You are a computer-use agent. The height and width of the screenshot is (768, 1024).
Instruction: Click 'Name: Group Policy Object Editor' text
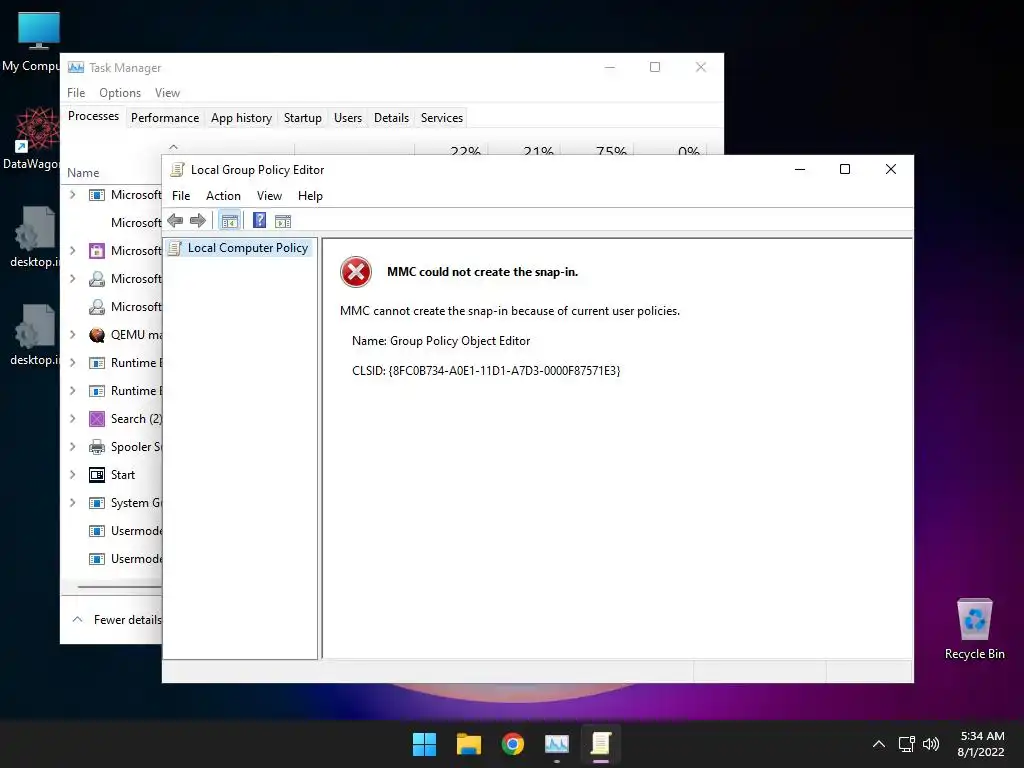coord(441,341)
